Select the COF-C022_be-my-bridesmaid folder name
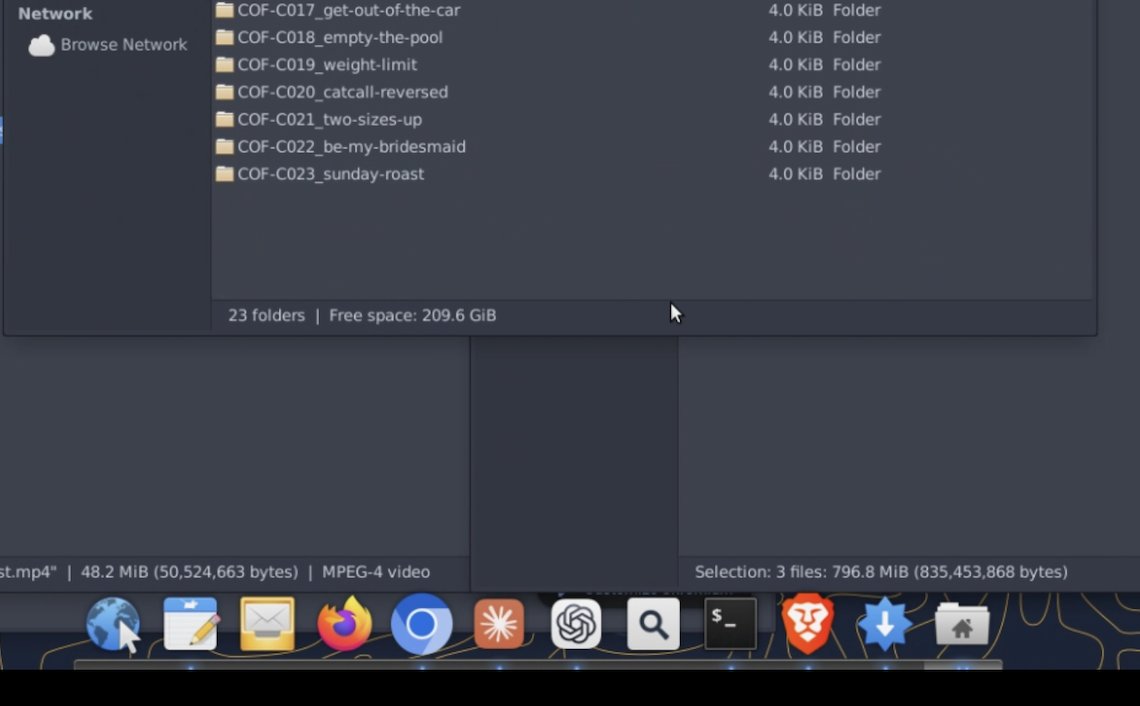 (352, 147)
